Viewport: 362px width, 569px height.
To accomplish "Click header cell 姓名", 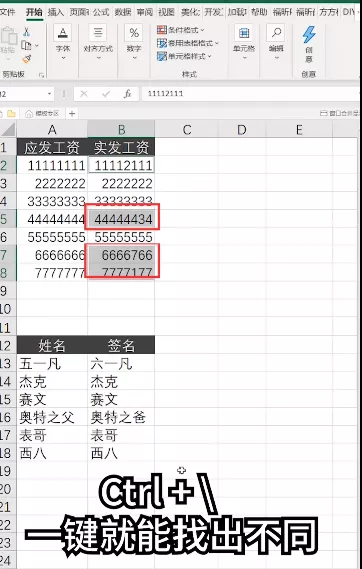I will 52,345.
